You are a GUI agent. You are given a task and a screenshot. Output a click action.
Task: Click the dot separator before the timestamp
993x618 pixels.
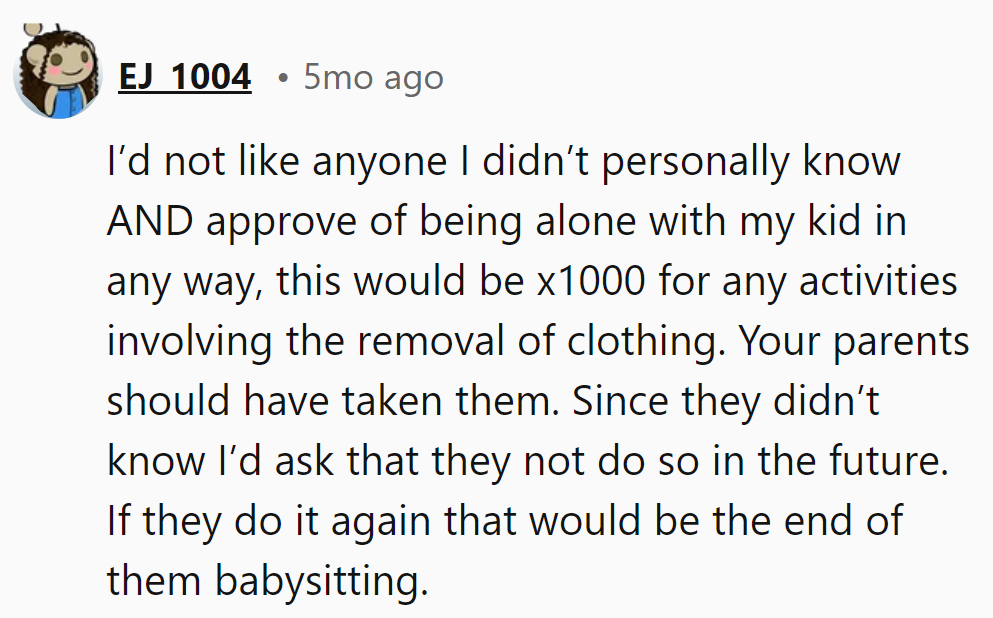[284, 78]
